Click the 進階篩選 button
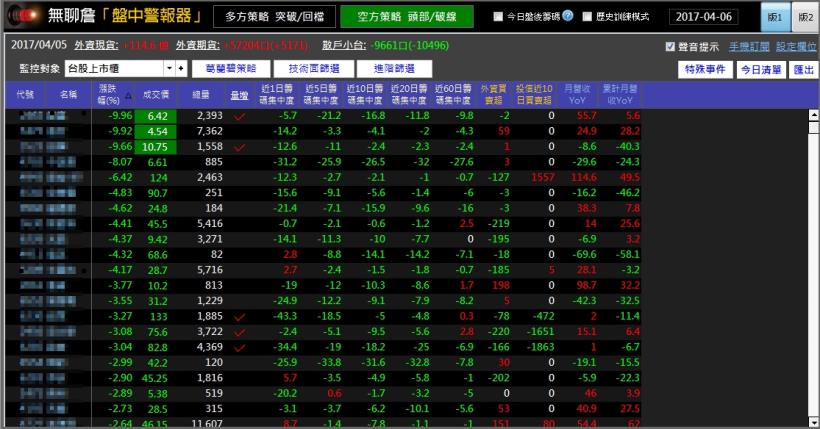This screenshot has width=820, height=429. (394, 69)
